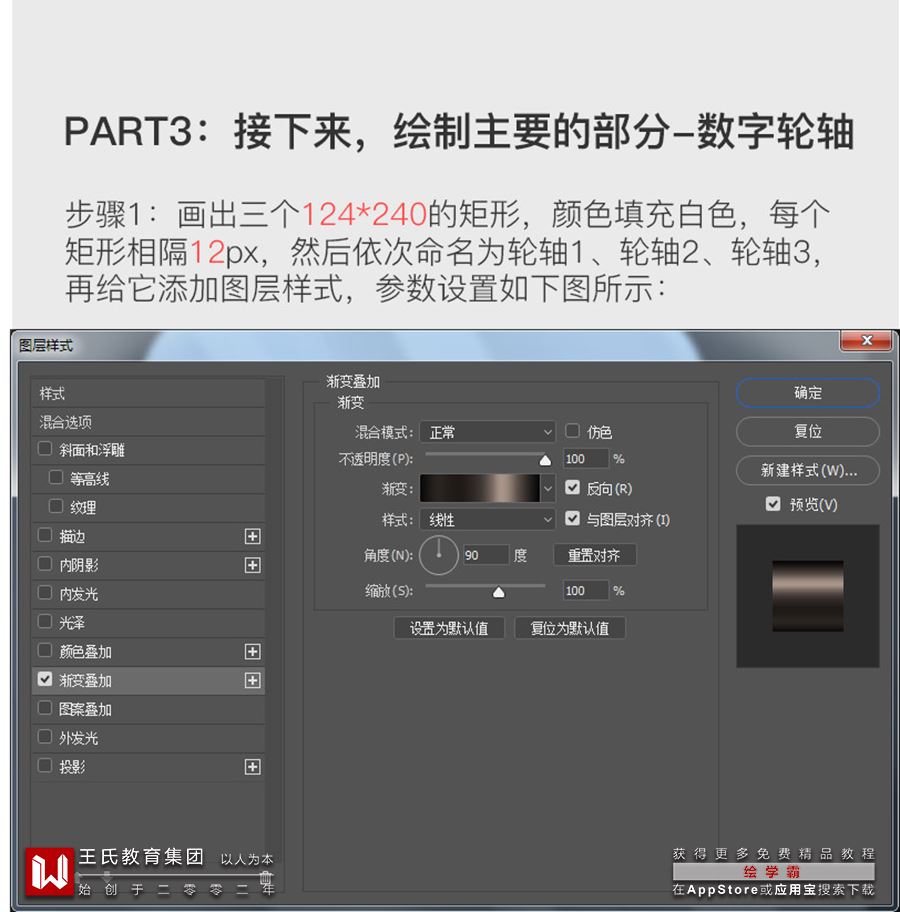Image resolution: width=900 pixels, height=912 pixels.
Task: Select 混合选项 in the left list
Action: click(x=148, y=422)
